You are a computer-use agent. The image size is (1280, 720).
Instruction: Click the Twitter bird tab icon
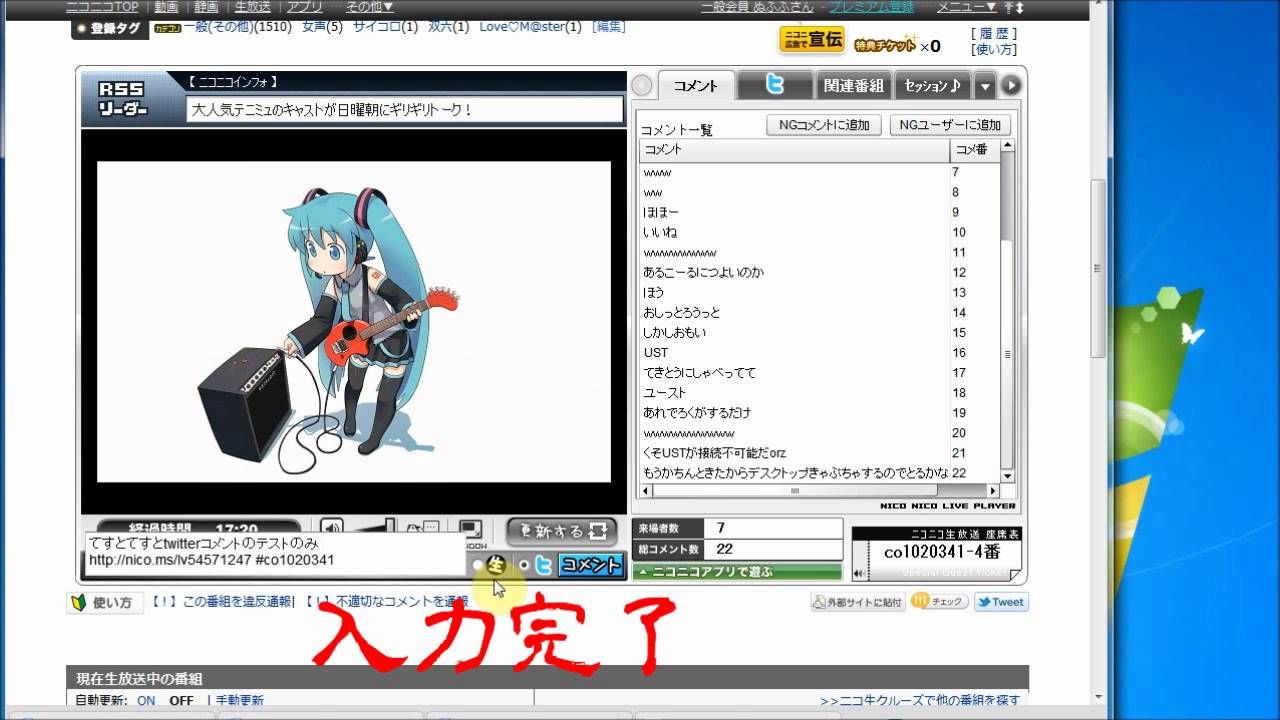[x=775, y=86]
